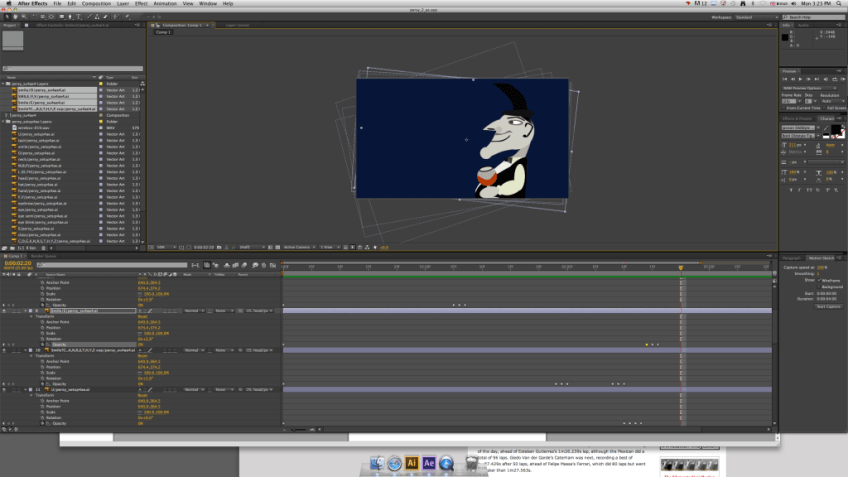Click the Opacity stopwatch for layer 9

click(x=42, y=344)
